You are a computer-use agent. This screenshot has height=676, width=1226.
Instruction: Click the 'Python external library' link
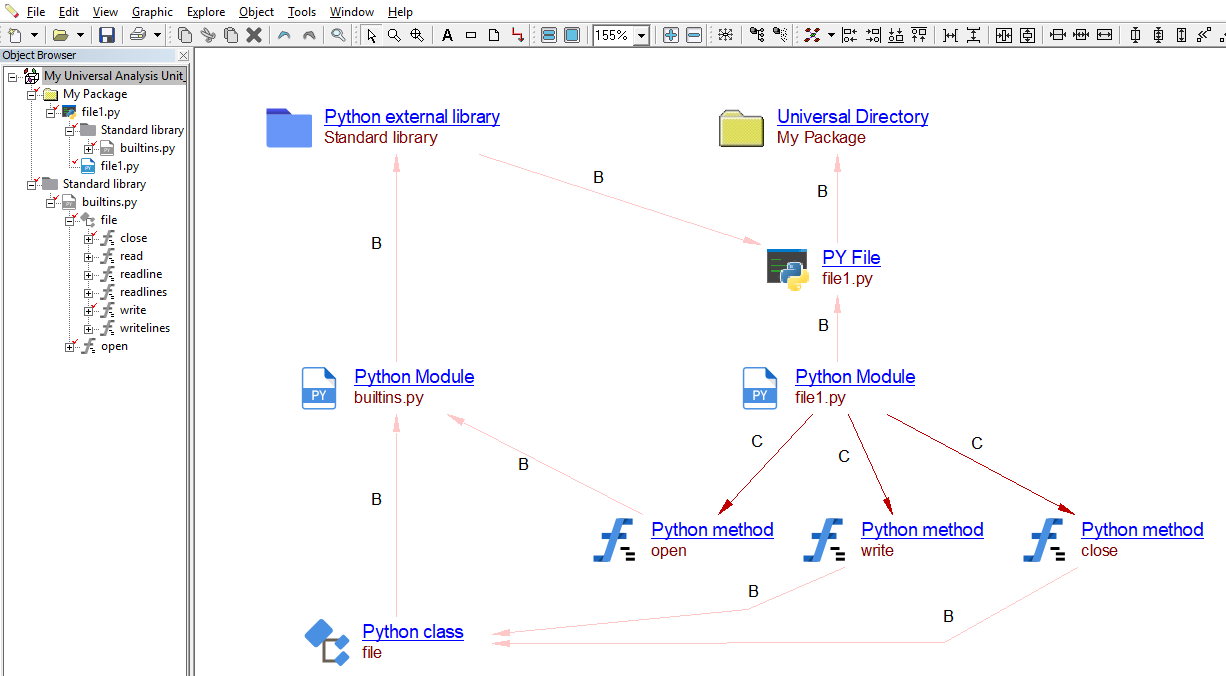(412, 117)
